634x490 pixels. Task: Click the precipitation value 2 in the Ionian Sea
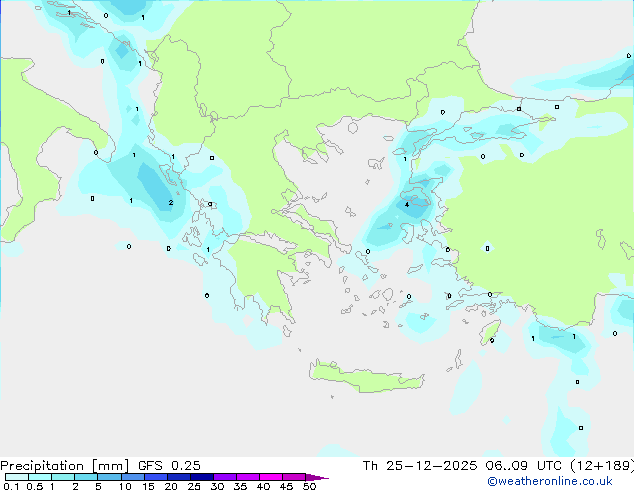(x=171, y=203)
